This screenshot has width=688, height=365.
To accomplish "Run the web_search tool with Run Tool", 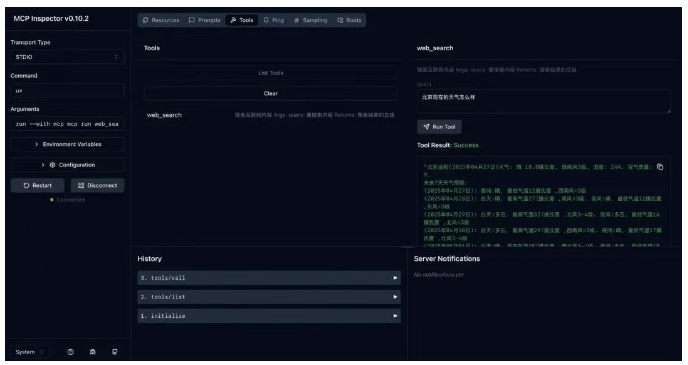I will (x=439, y=127).
